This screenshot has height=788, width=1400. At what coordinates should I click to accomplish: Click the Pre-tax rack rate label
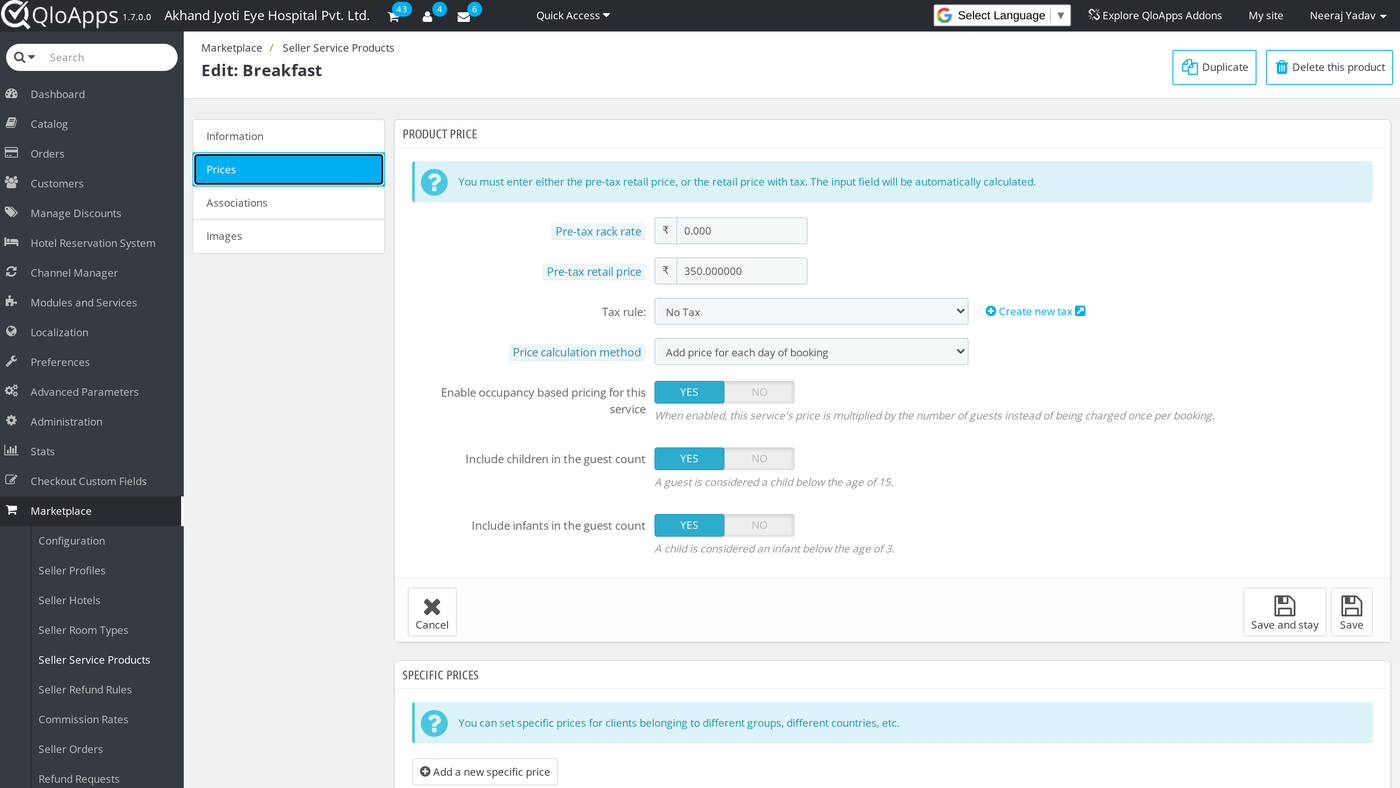point(598,231)
